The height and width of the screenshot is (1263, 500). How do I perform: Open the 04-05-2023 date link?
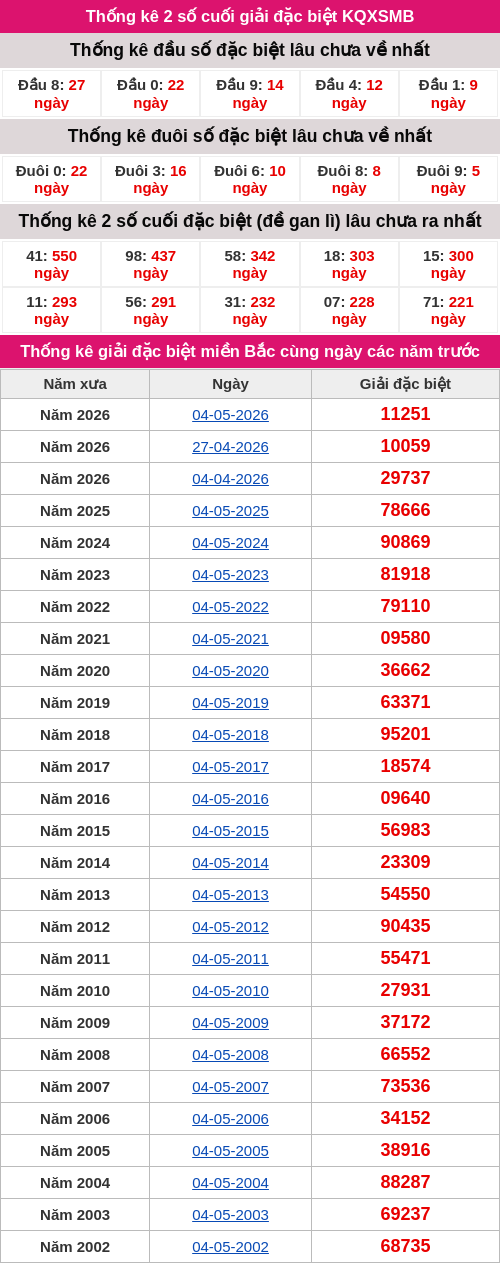click(x=230, y=575)
